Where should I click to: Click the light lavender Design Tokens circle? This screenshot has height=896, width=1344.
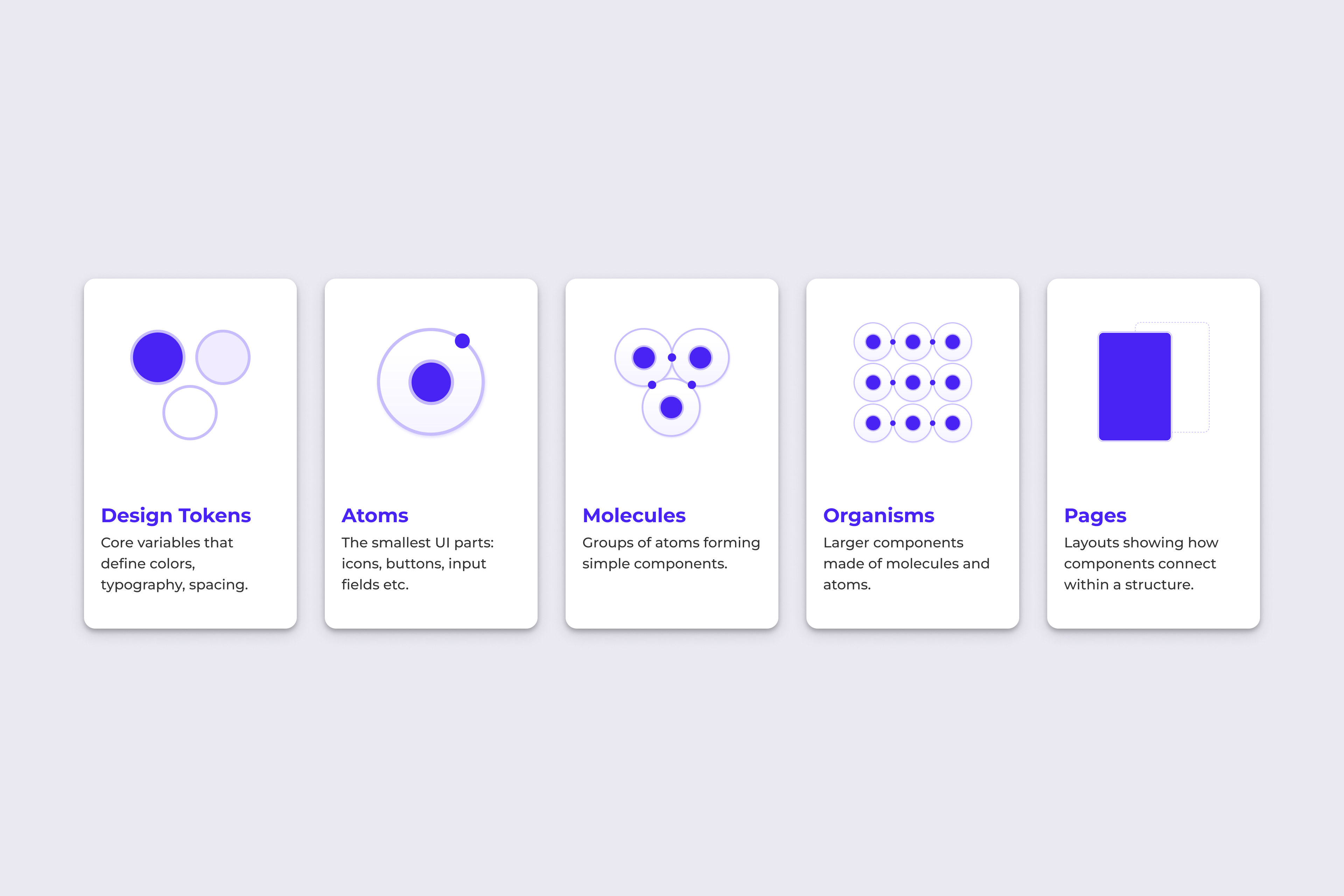pyautogui.click(x=223, y=357)
